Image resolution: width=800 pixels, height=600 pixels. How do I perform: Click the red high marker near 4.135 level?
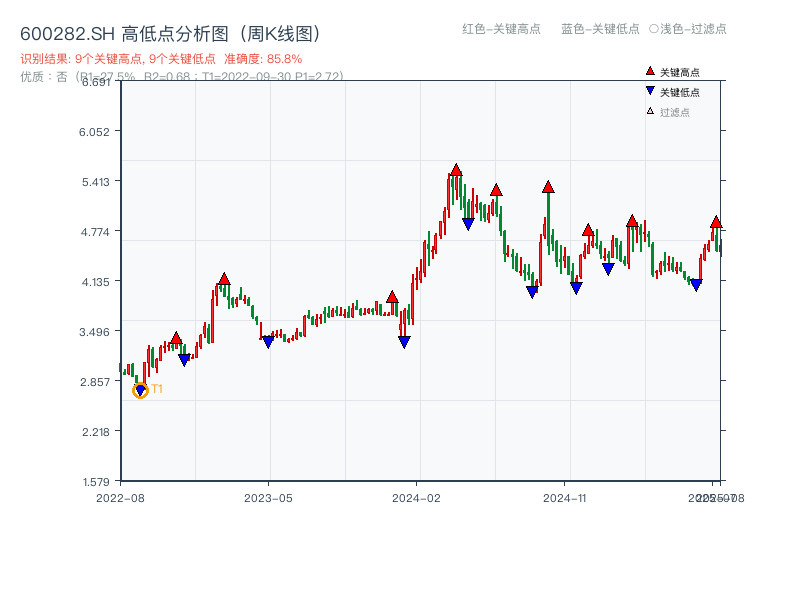pyautogui.click(x=224, y=279)
